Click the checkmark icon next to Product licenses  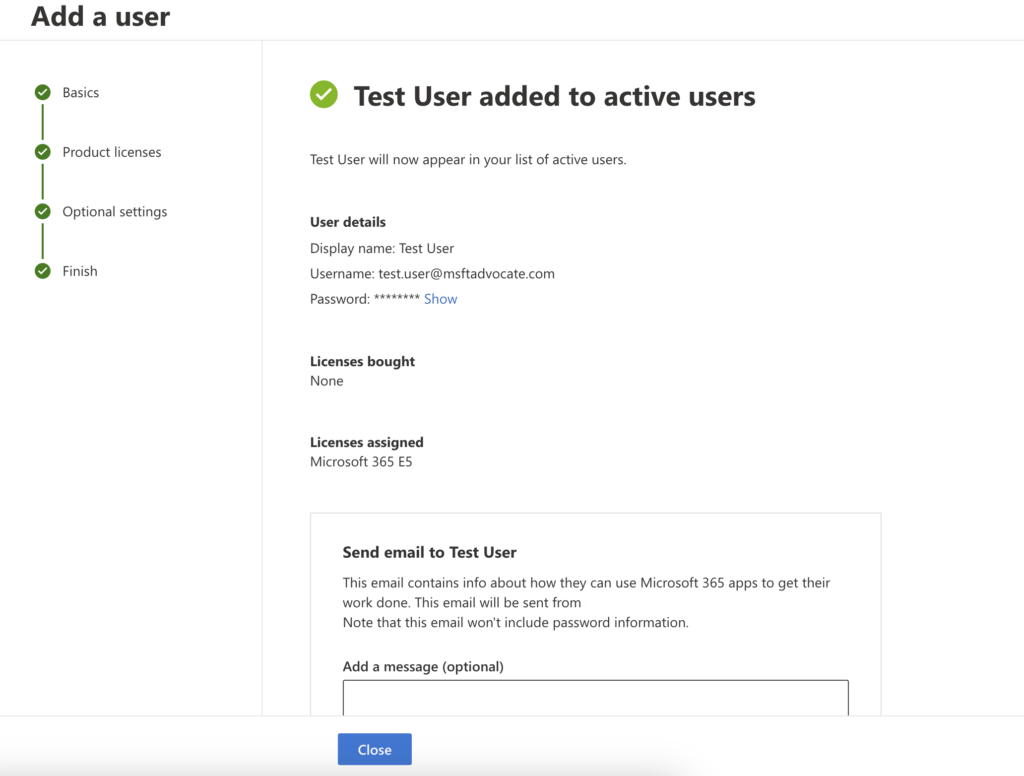42,152
